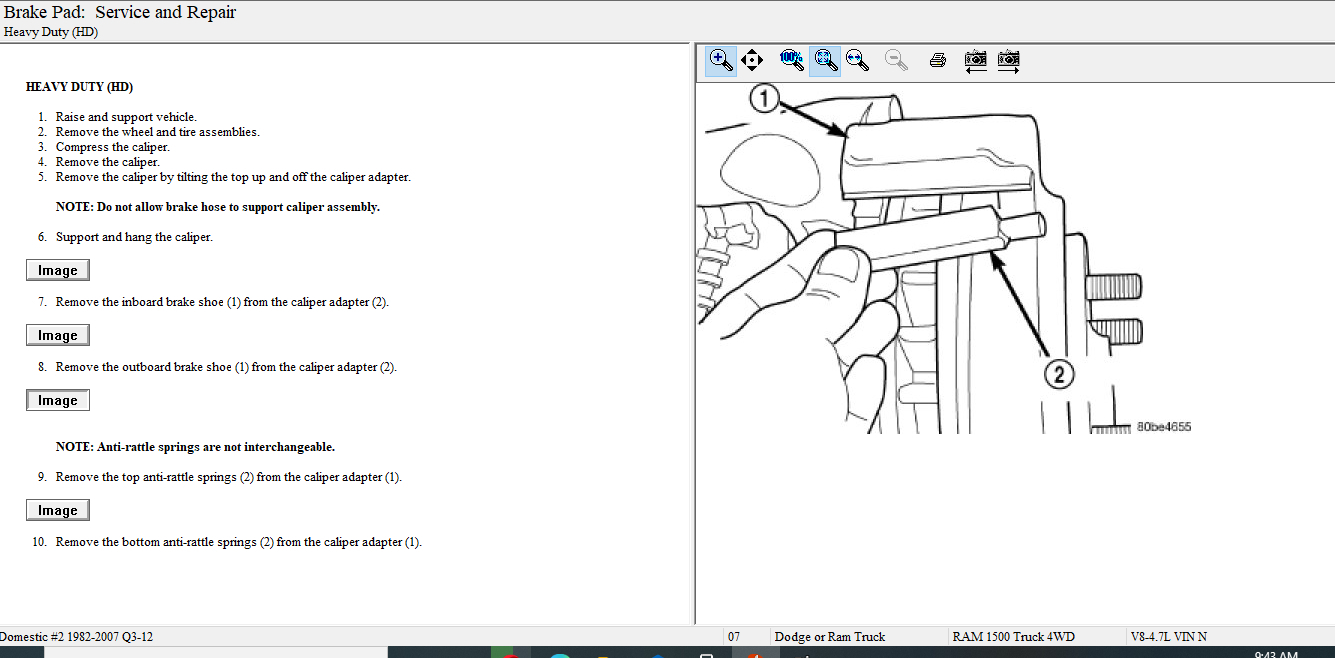Click the bold 'HEAVY DUTY (HD)' heading
This screenshot has width=1335, height=658.
pyautogui.click(x=79, y=87)
